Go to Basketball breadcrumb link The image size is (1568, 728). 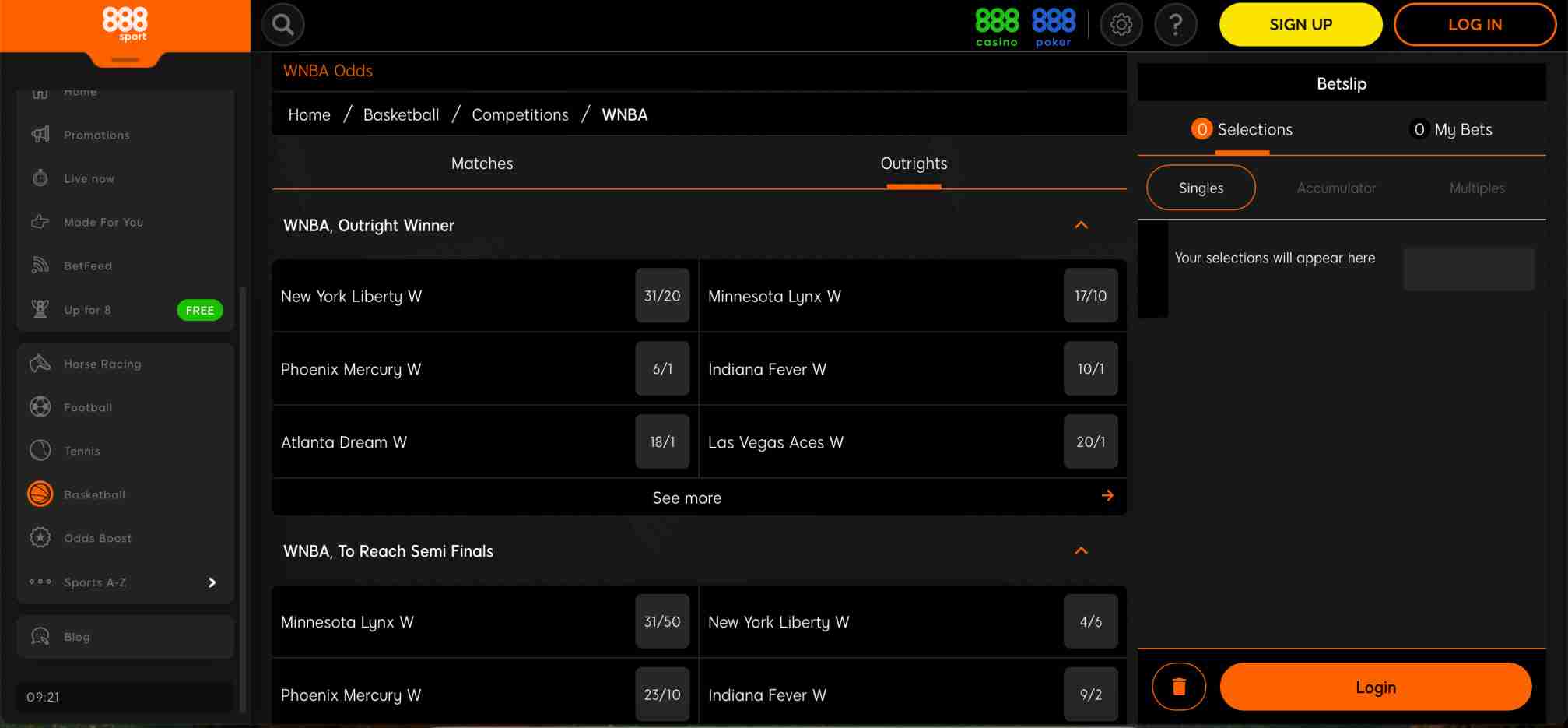coord(401,114)
